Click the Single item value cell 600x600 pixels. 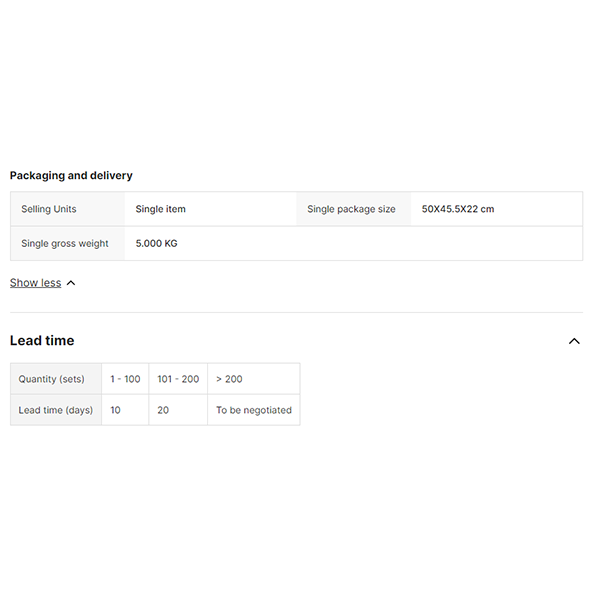tap(161, 209)
